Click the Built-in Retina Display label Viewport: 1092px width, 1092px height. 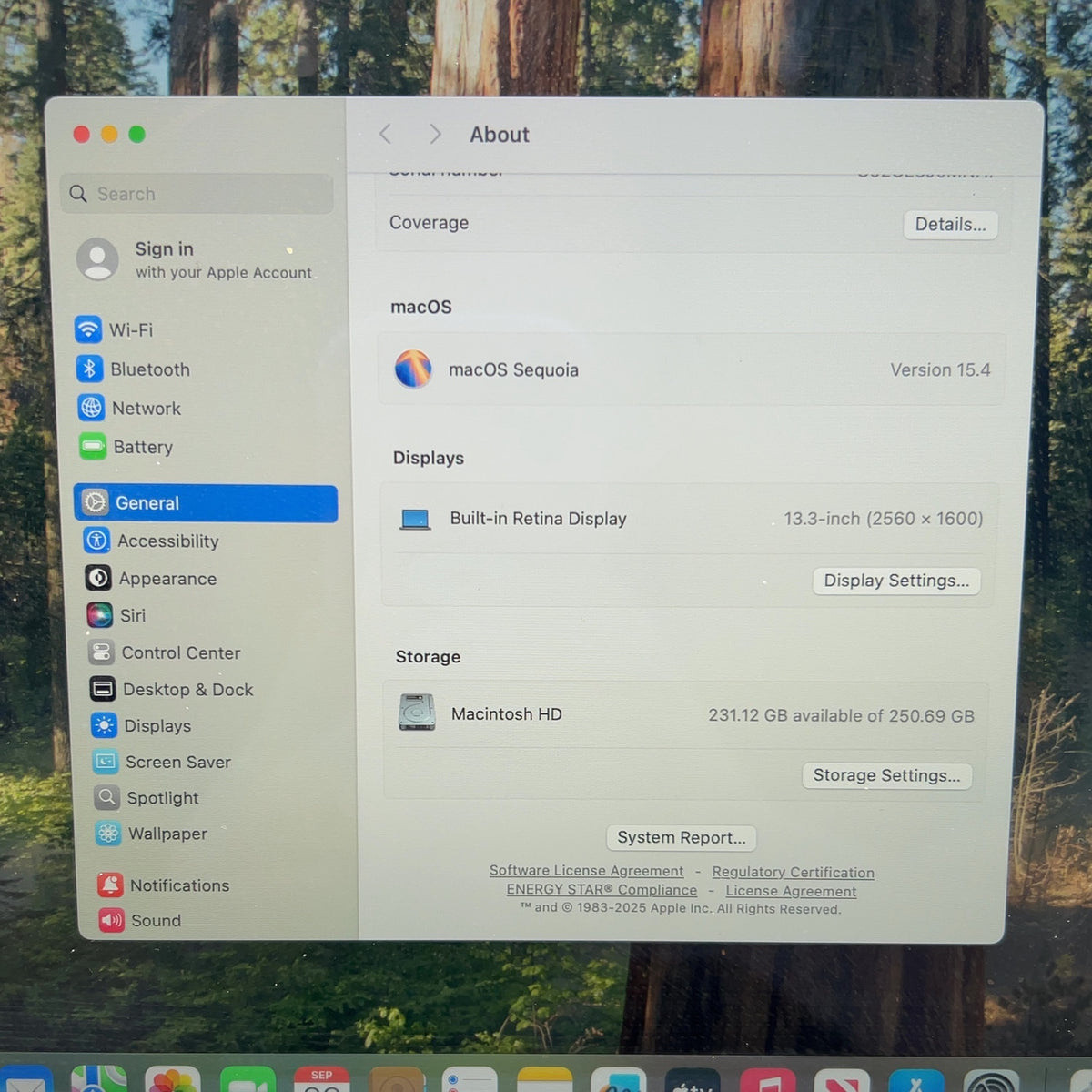538,519
